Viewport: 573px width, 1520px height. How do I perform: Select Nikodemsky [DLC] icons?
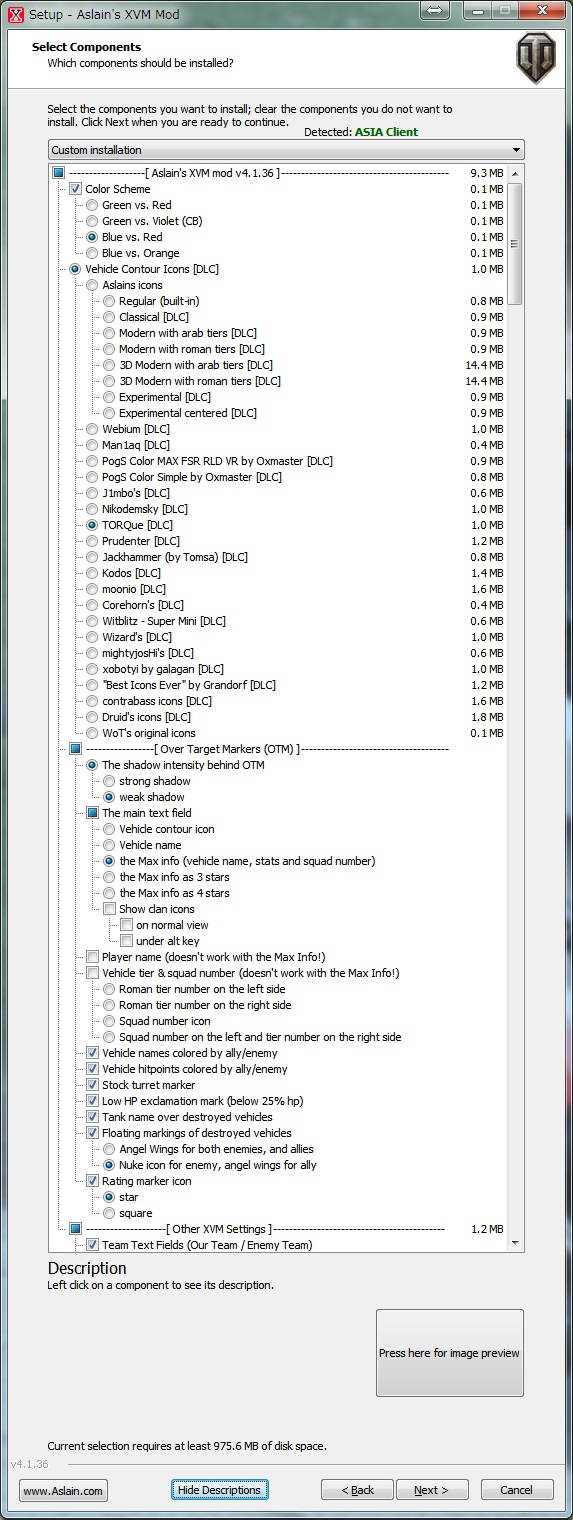(x=92, y=509)
